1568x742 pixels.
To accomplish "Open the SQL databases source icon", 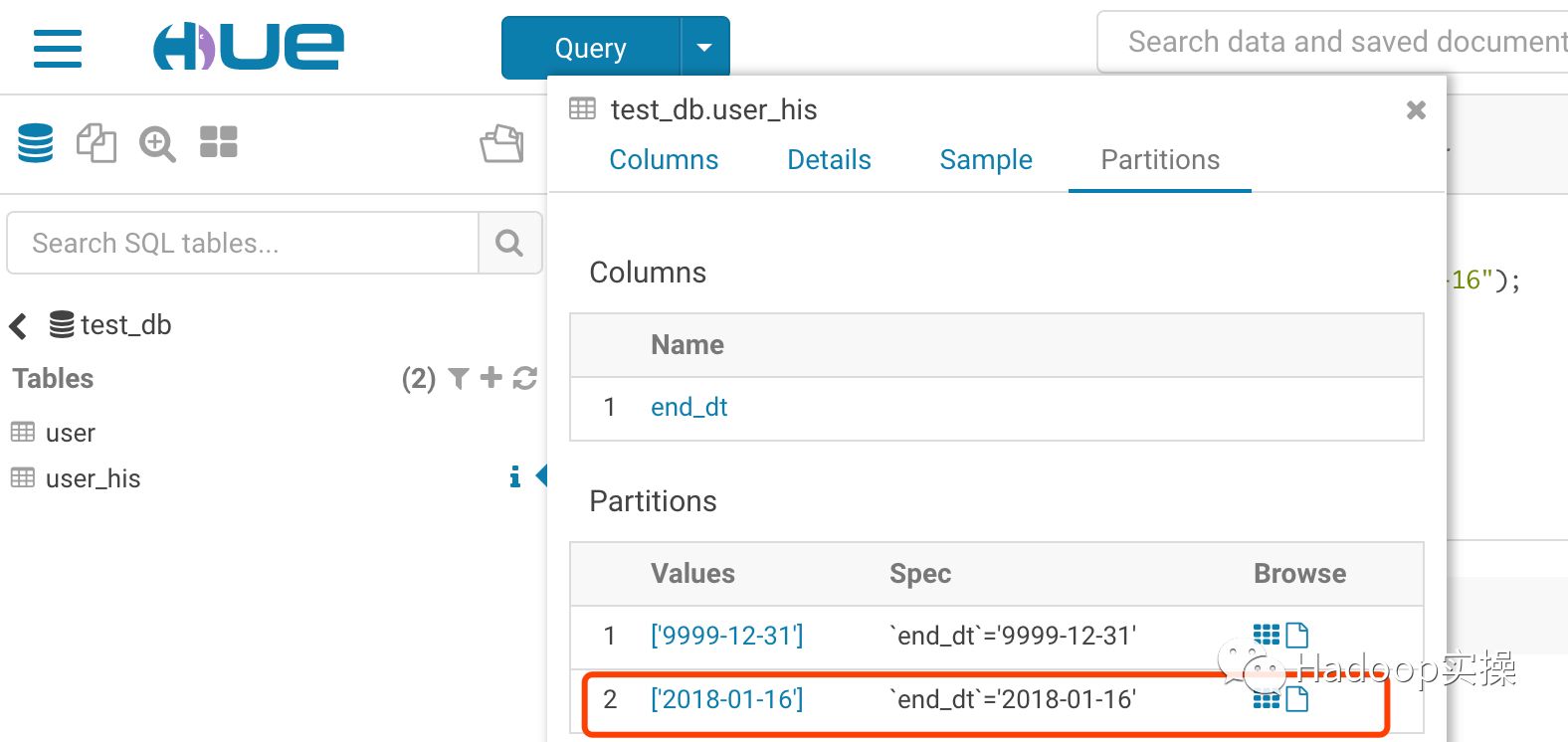I will (36, 143).
